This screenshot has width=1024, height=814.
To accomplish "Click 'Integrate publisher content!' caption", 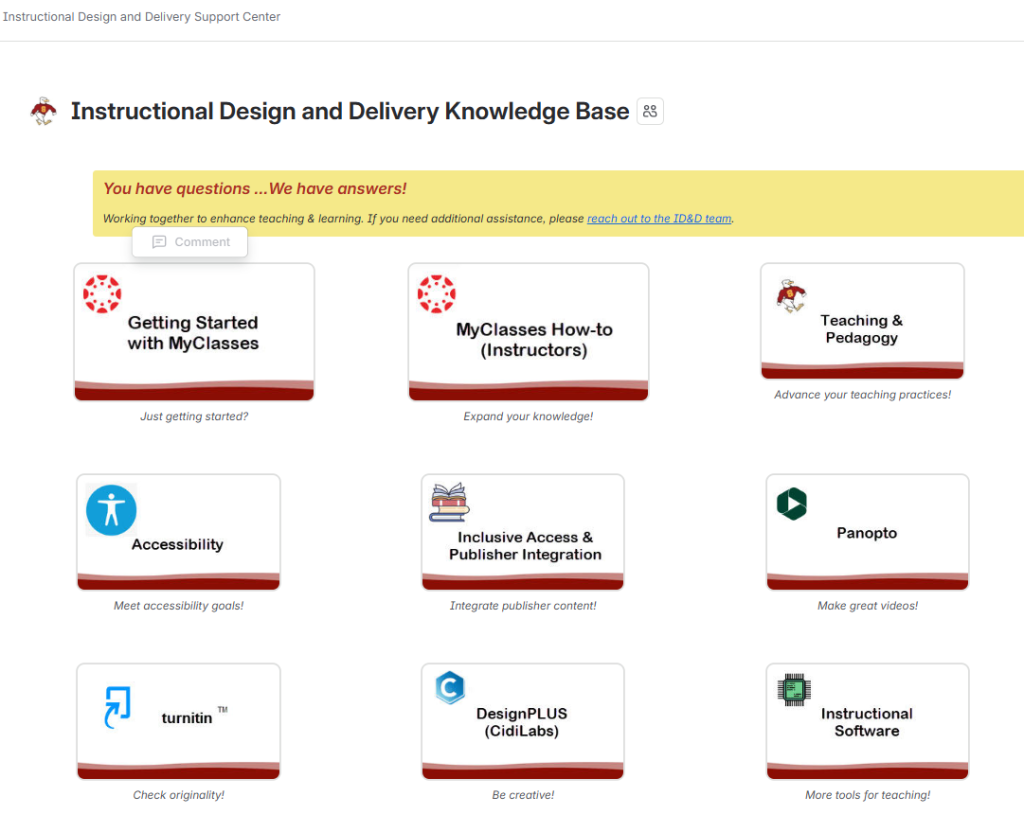I will pos(522,606).
